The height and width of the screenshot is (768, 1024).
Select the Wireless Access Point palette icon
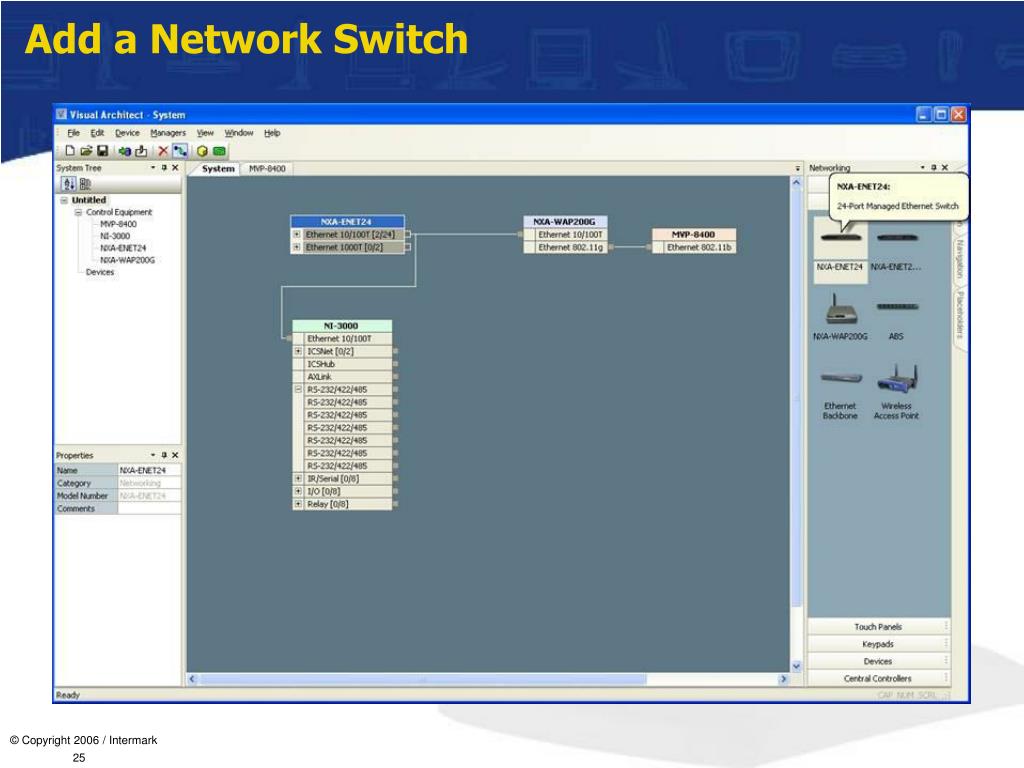pyautogui.click(x=896, y=392)
